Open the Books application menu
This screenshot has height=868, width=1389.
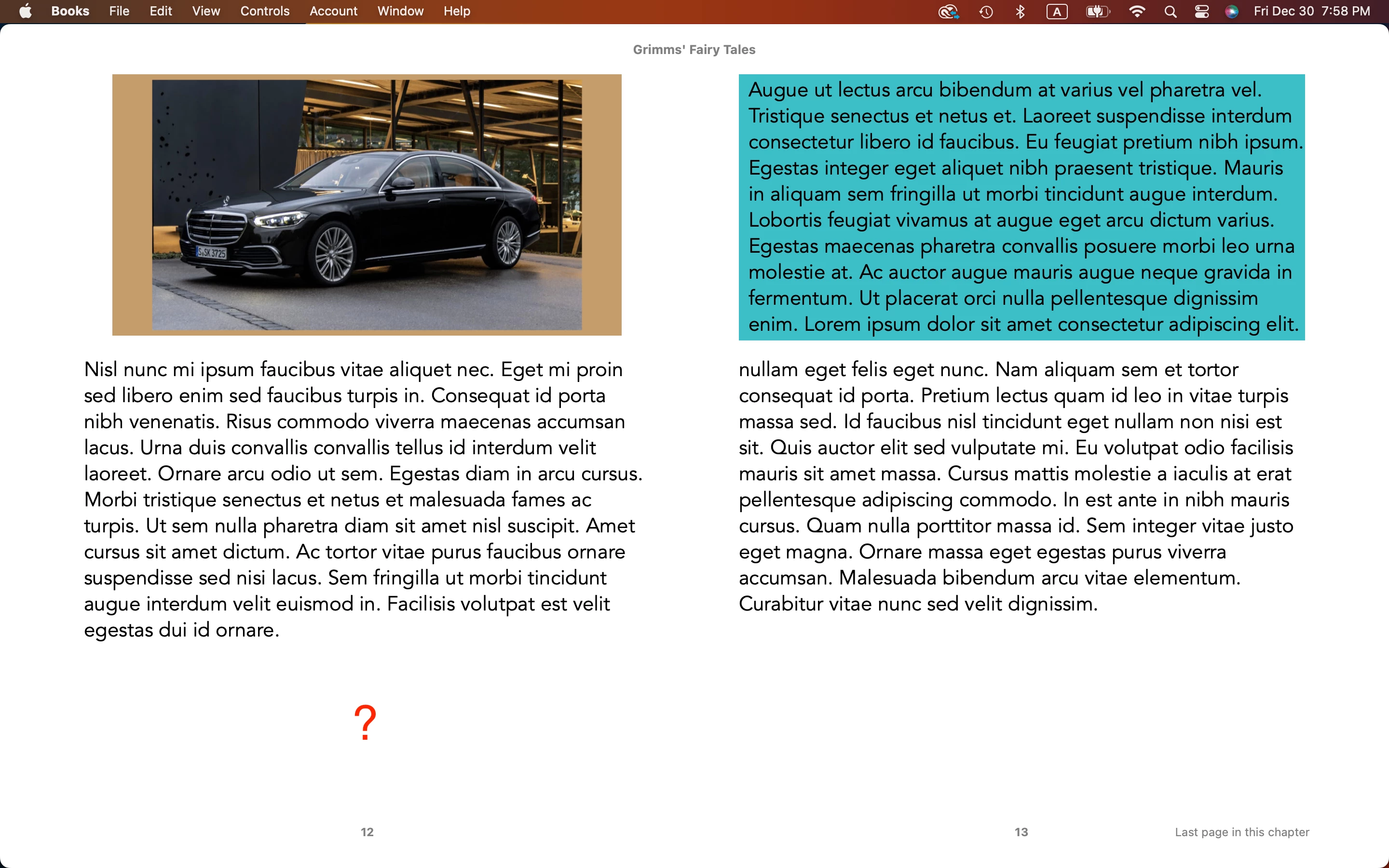70,12
